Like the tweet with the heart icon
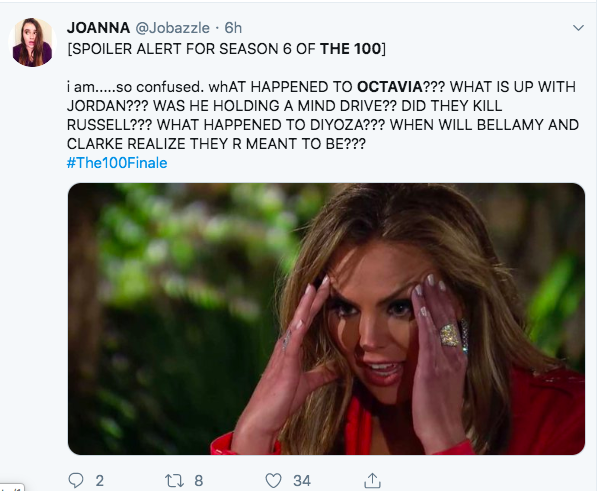Image resolution: width=602 pixels, height=491 pixels. click(273, 481)
